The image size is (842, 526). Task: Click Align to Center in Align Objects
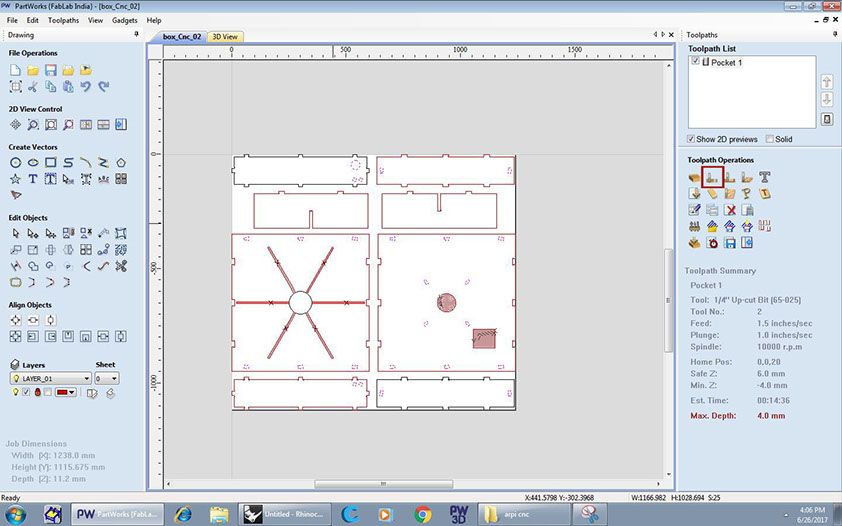click(x=16, y=320)
